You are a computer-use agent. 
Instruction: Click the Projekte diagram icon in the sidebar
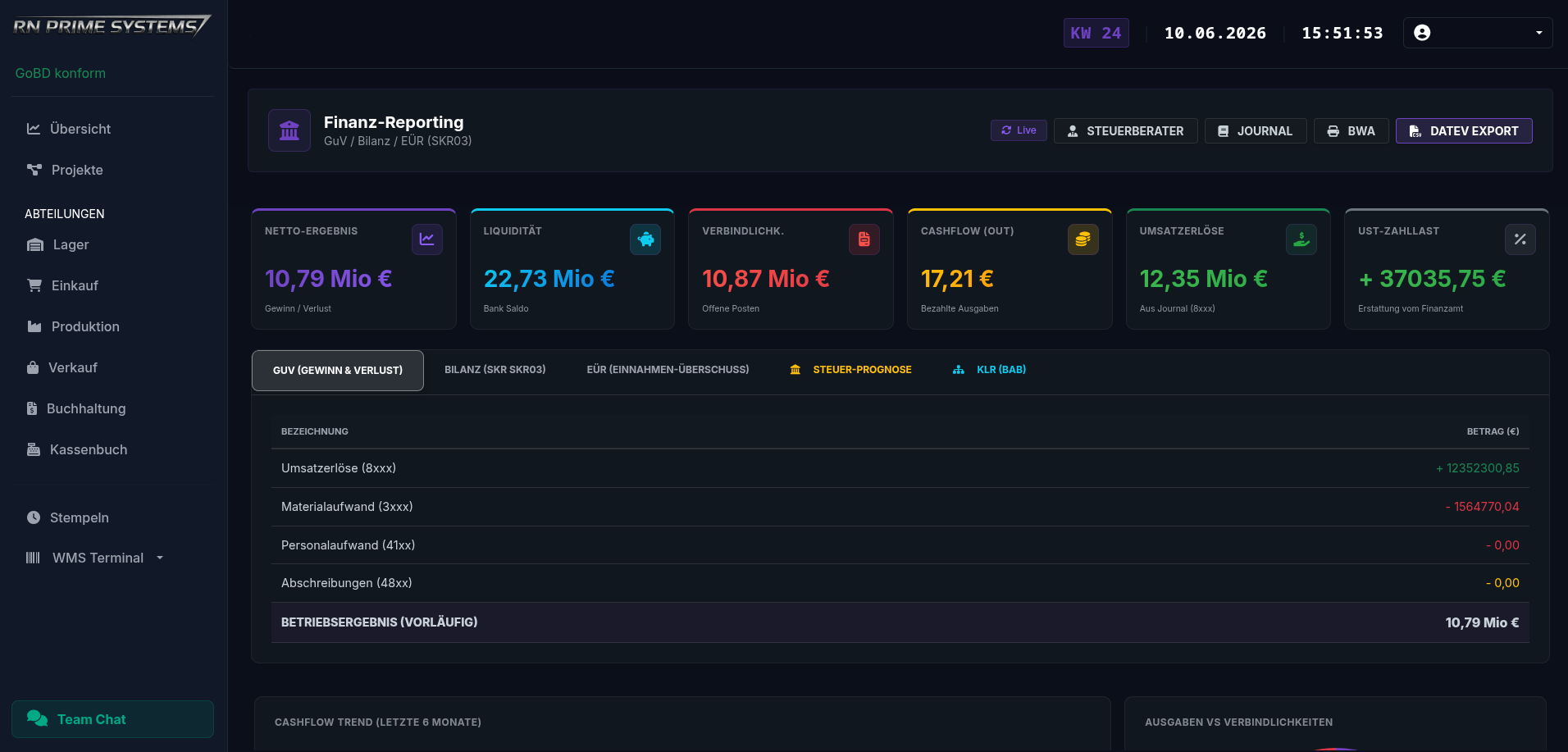(34, 170)
